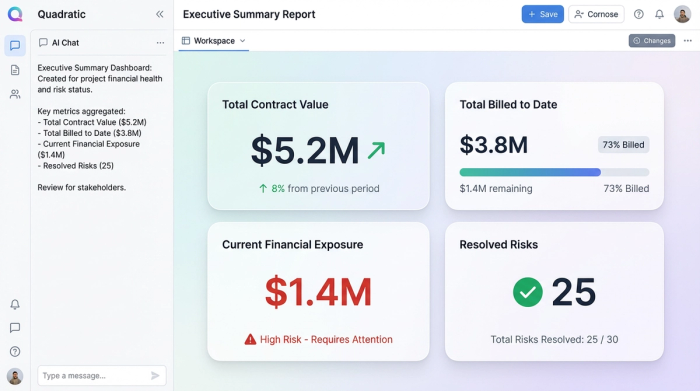This screenshot has height=391, width=700.
Task: Click Total Risks Resolved: 25 / 30 text
Action: [x=554, y=340]
